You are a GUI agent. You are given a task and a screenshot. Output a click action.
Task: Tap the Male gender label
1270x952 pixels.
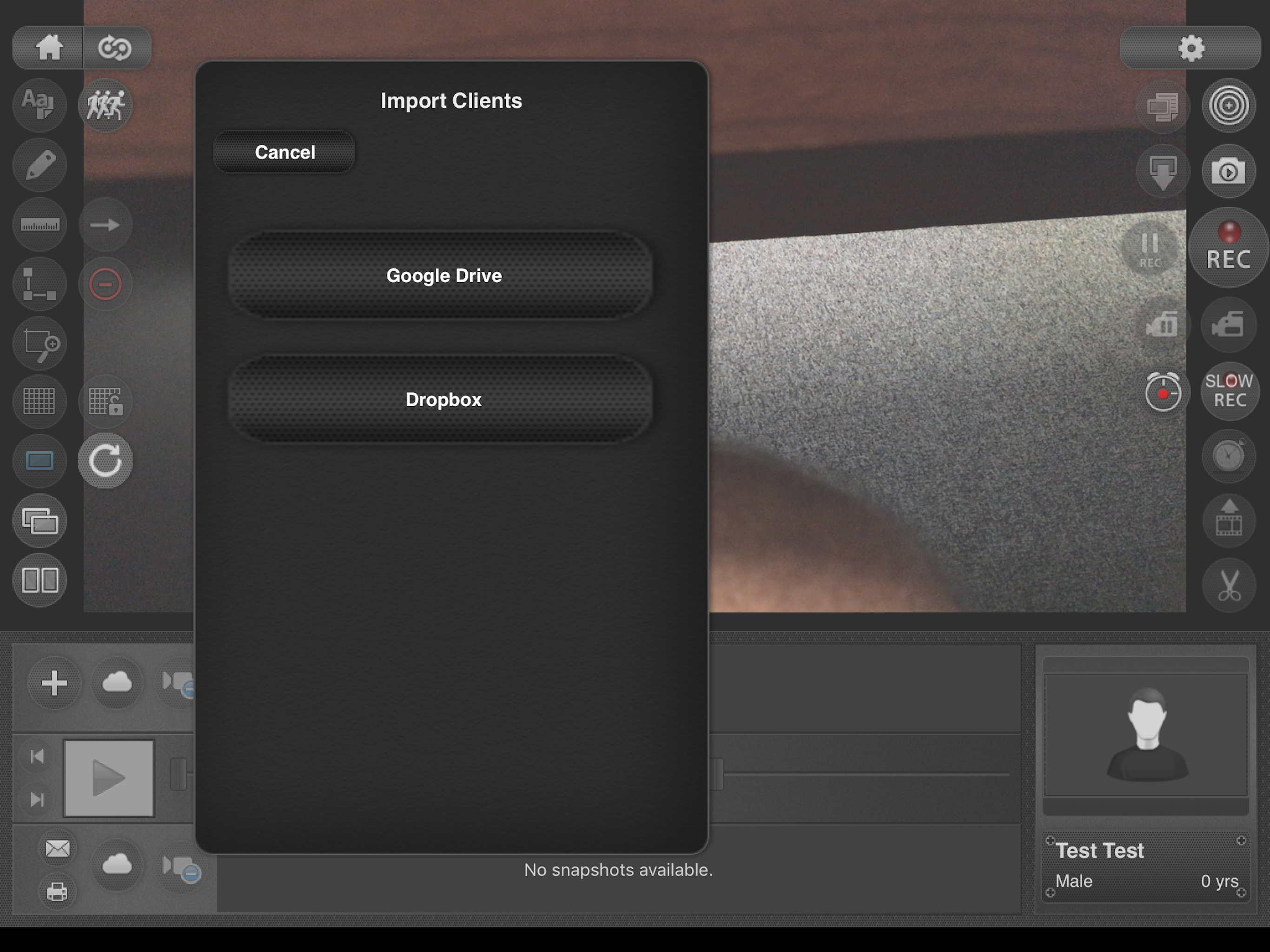tap(1074, 881)
